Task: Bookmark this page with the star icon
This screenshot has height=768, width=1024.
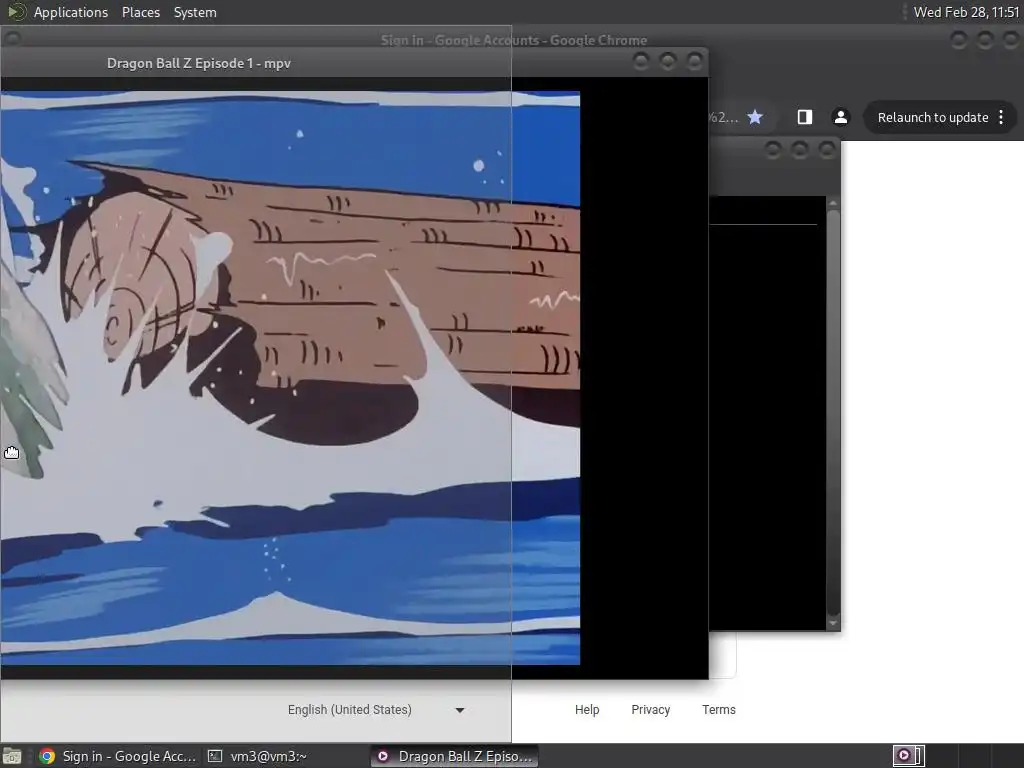Action: (755, 117)
